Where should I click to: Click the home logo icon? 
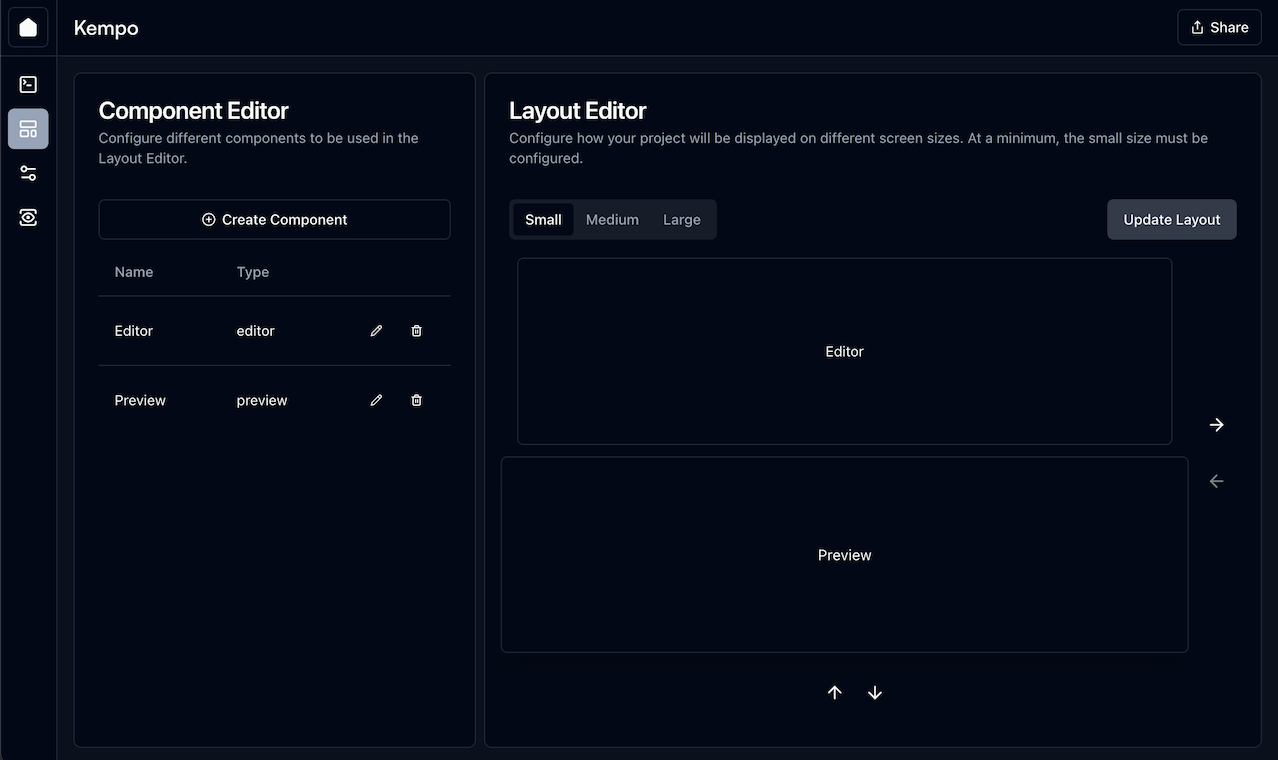(x=28, y=28)
